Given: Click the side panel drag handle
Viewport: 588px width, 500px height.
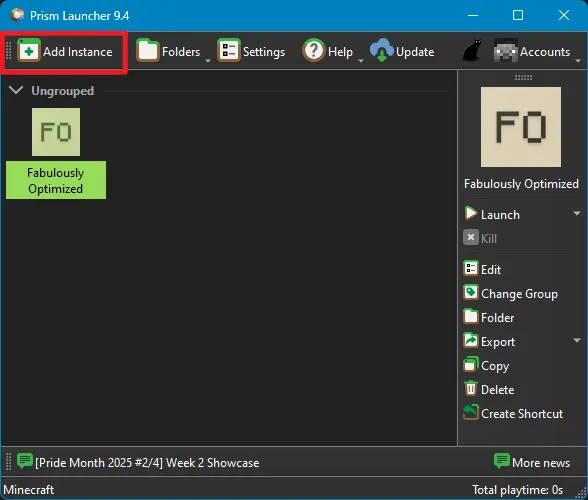Looking at the screenshot, I should coord(523,78).
